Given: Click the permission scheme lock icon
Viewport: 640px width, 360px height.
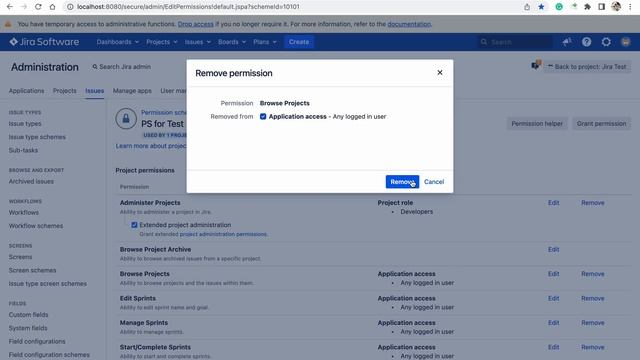Looking at the screenshot, I should tap(126, 119).
